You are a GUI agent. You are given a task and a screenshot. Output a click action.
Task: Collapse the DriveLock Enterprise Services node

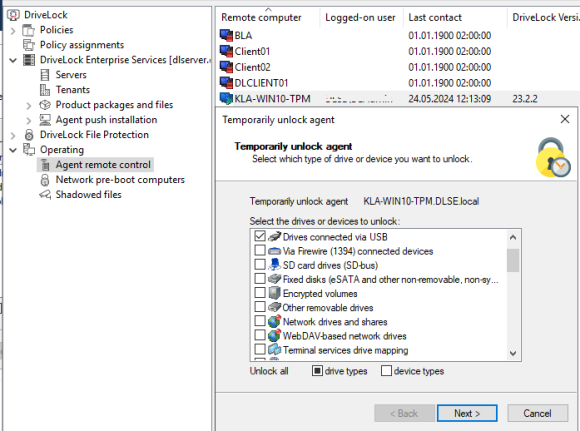(13, 60)
